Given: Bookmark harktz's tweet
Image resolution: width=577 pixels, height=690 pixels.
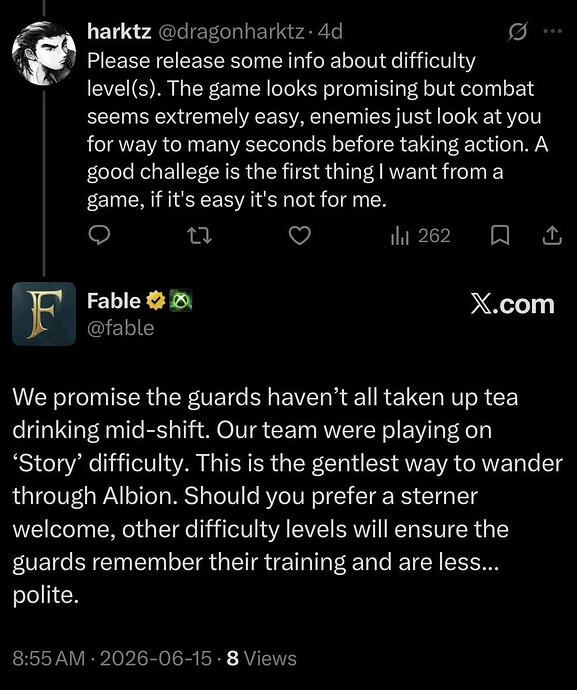Looking at the screenshot, I should [x=500, y=236].
